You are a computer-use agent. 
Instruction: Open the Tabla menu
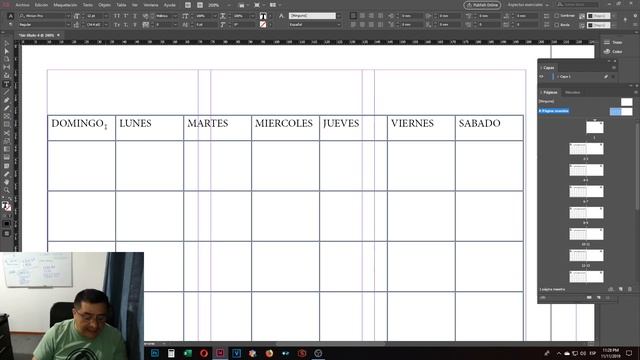(x=121, y=5)
